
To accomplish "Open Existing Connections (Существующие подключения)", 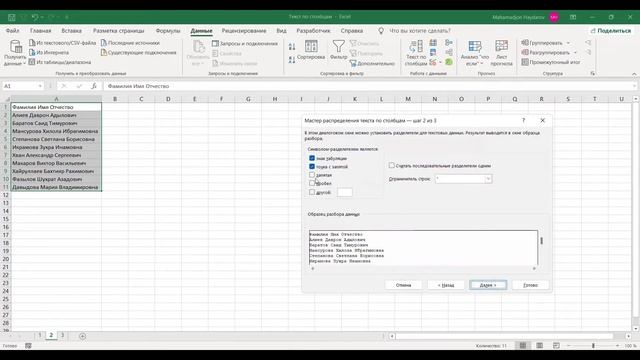I will coord(138,52).
